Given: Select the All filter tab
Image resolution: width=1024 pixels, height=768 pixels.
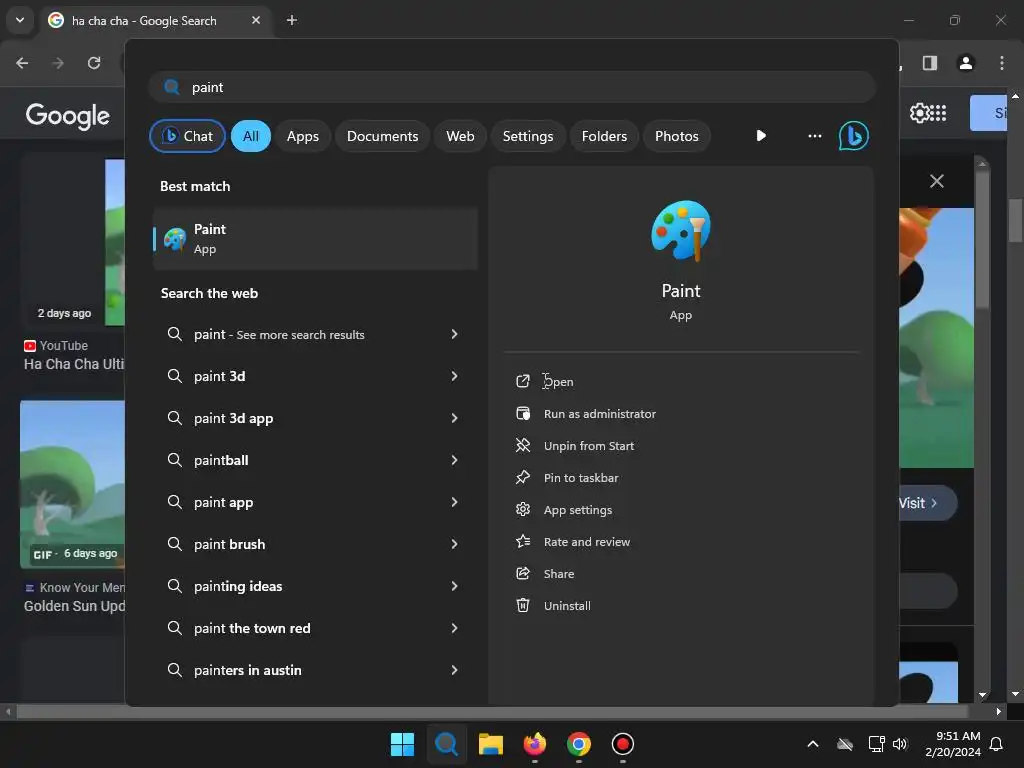Looking at the screenshot, I should (251, 136).
